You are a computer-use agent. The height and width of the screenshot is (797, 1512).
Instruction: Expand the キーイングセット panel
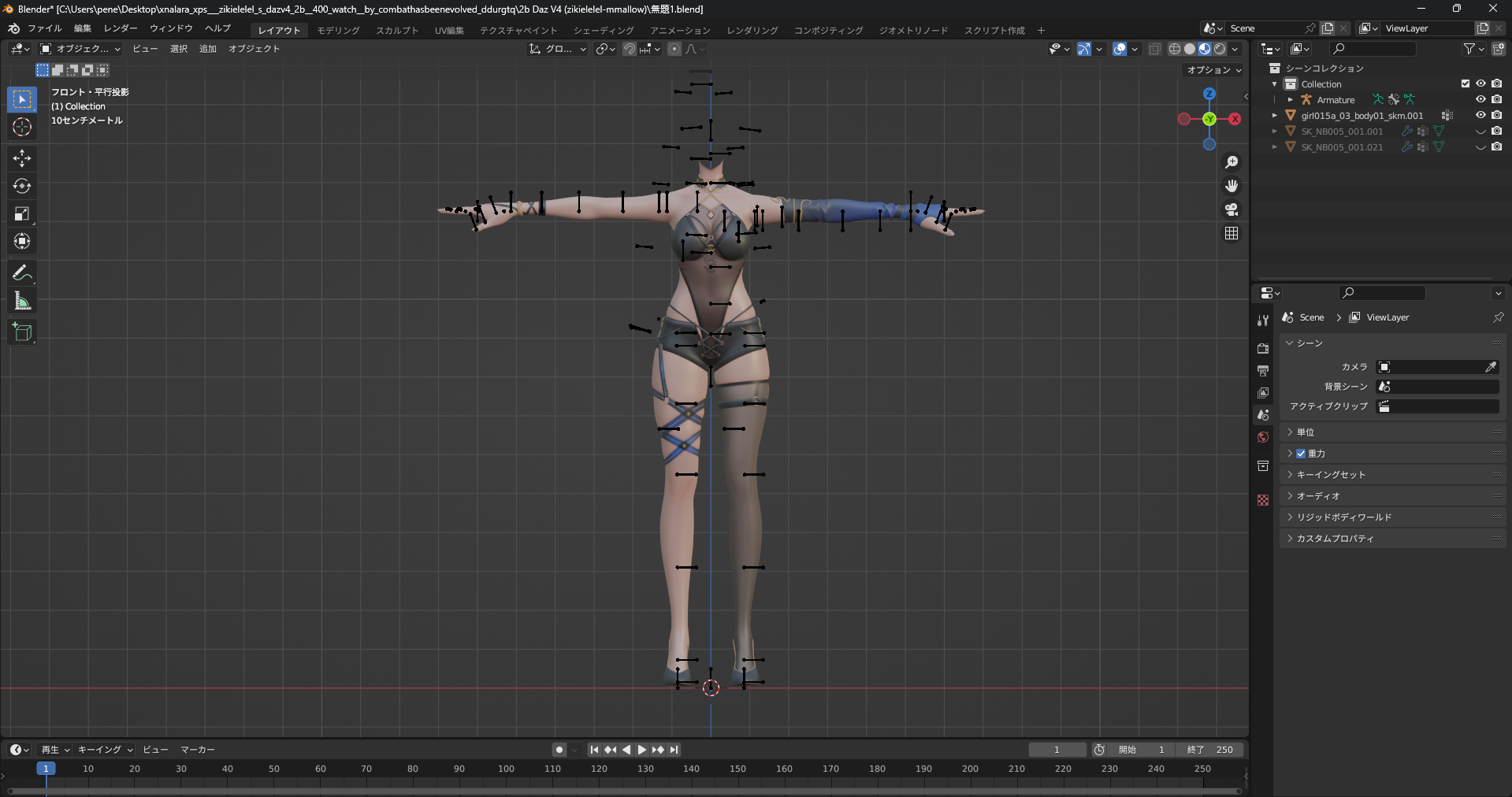pos(1392,475)
